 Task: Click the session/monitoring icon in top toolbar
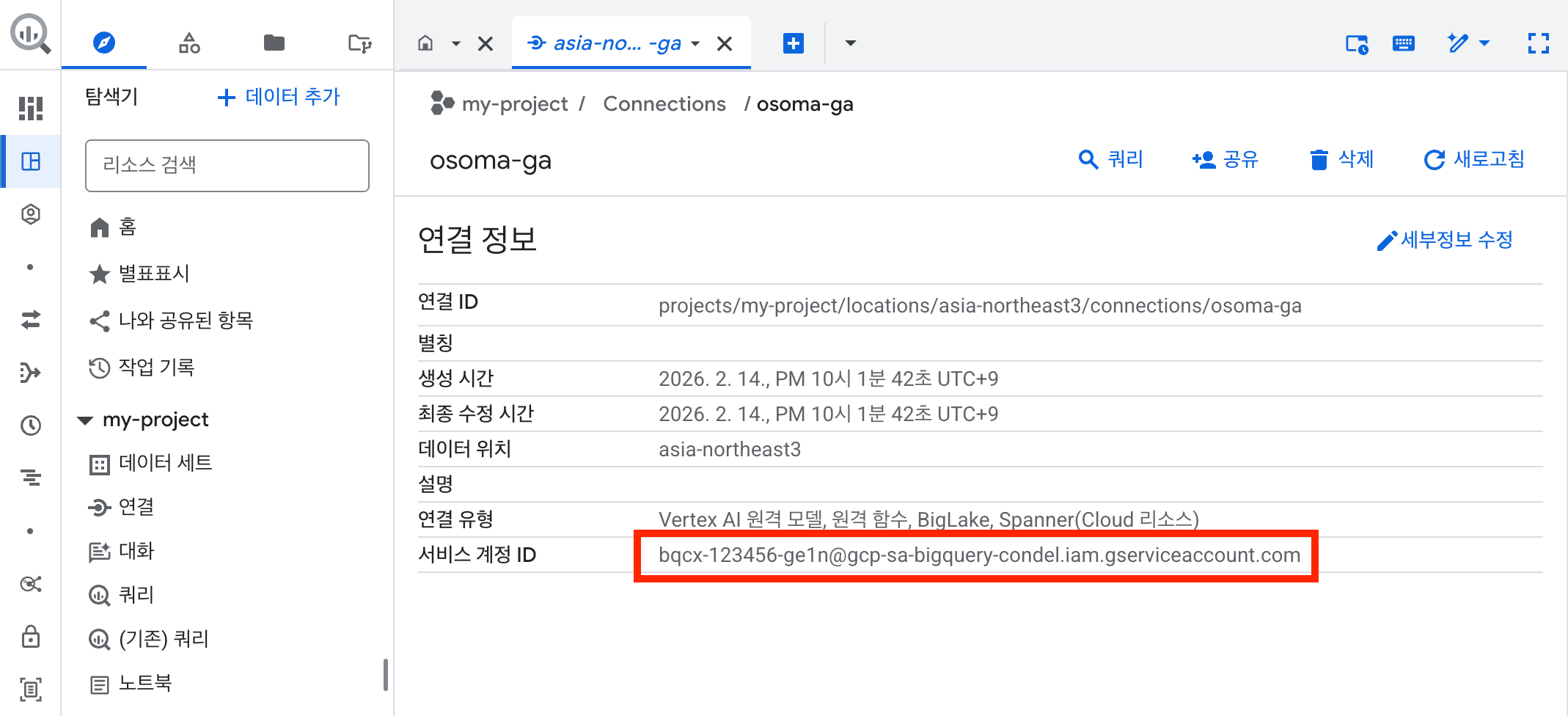tap(1356, 43)
